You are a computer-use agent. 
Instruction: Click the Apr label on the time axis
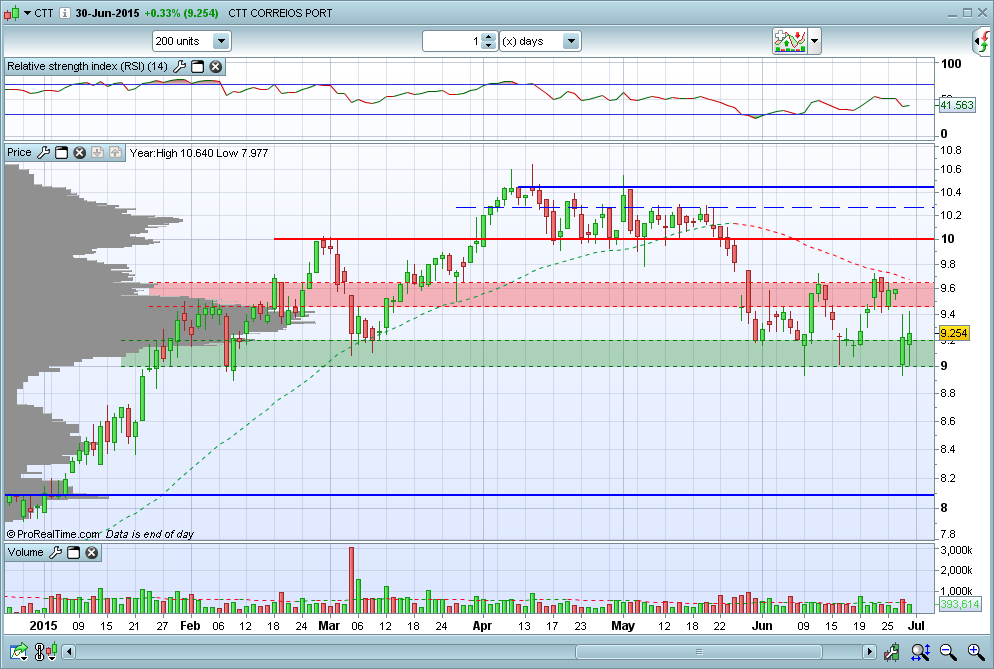pyautogui.click(x=482, y=626)
